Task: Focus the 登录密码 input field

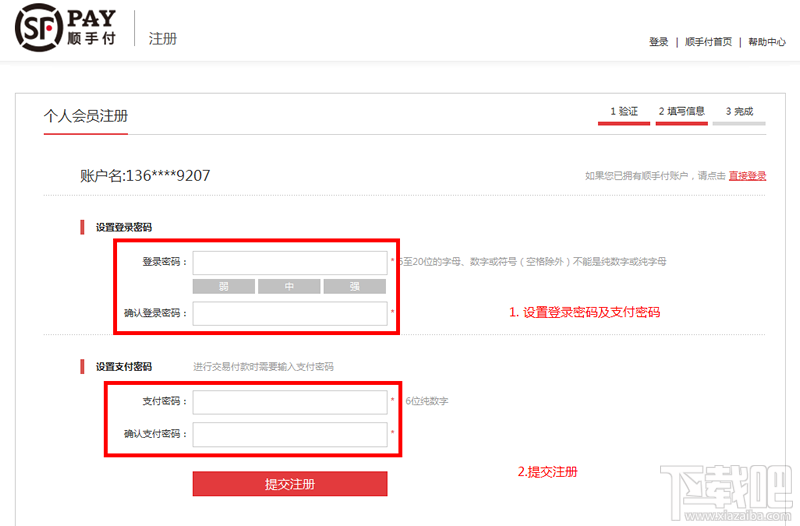Action: pos(290,263)
